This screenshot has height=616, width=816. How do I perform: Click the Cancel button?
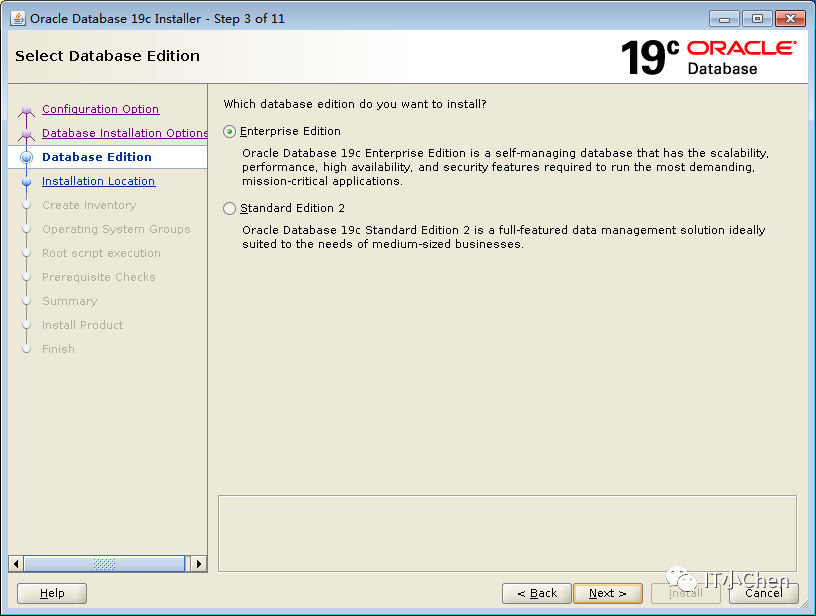[x=763, y=593]
